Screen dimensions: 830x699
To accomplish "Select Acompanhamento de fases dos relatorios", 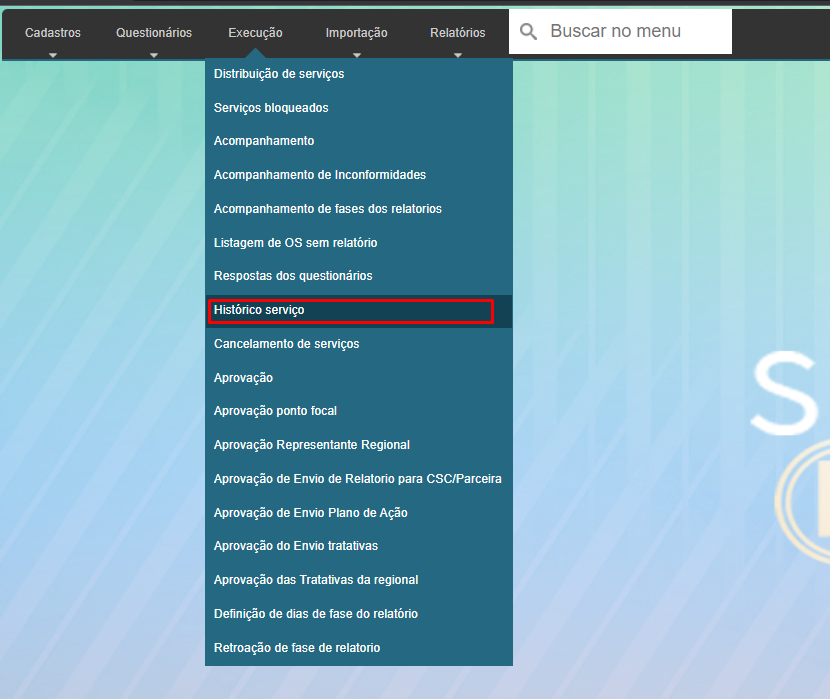I will coord(327,209).
